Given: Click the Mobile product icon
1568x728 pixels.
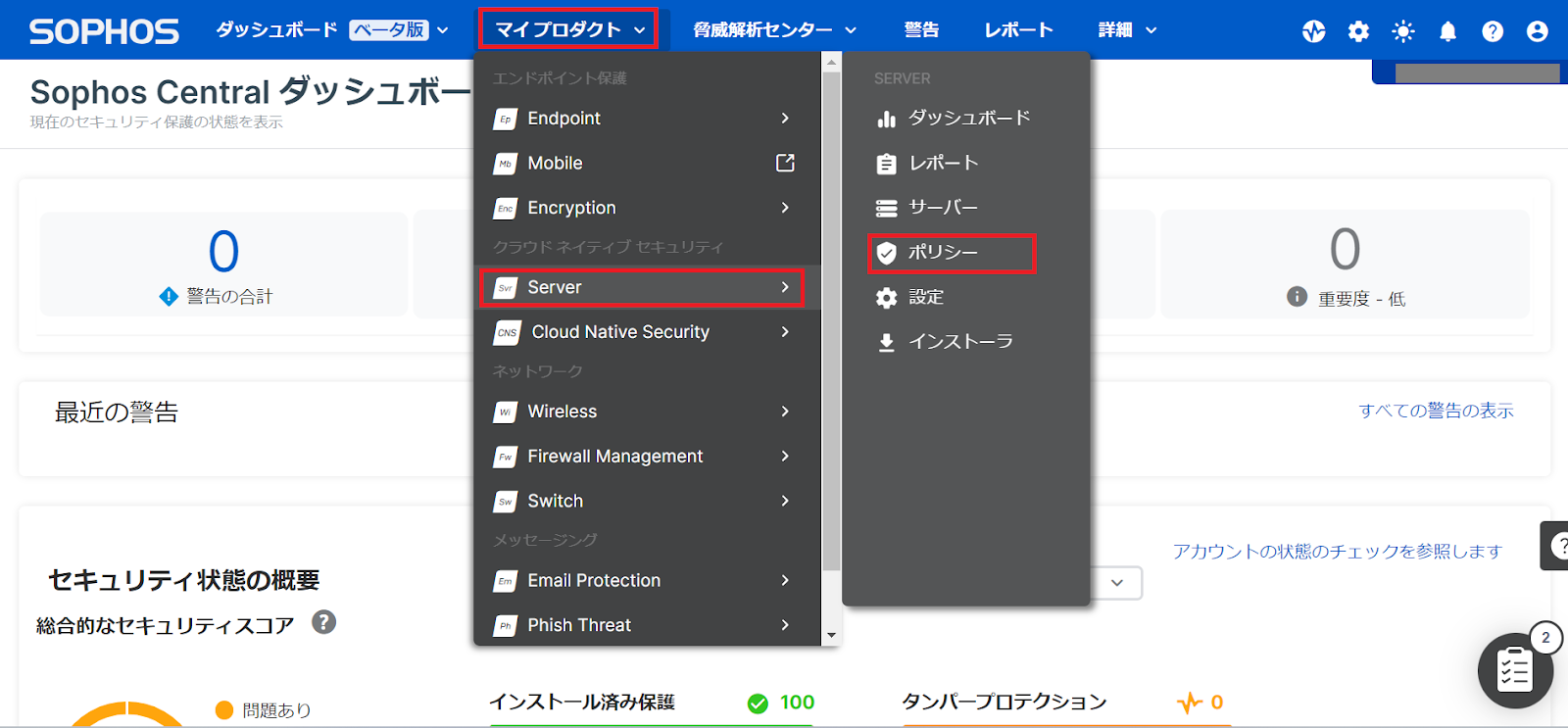Looking at the screenshot, I should (x=506, y=164).
